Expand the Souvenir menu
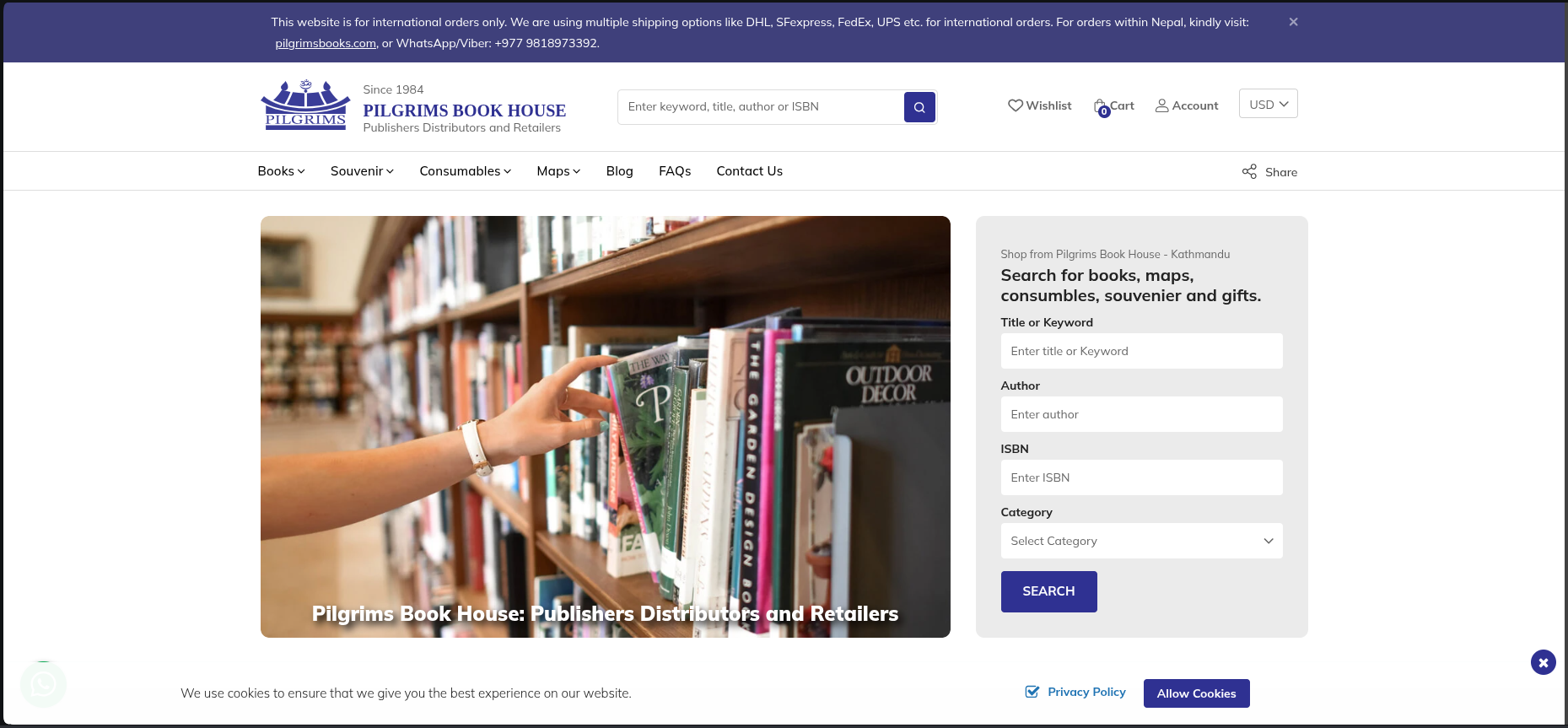The width and height of the screenshot is (1568, 728). tap(362, 171)
